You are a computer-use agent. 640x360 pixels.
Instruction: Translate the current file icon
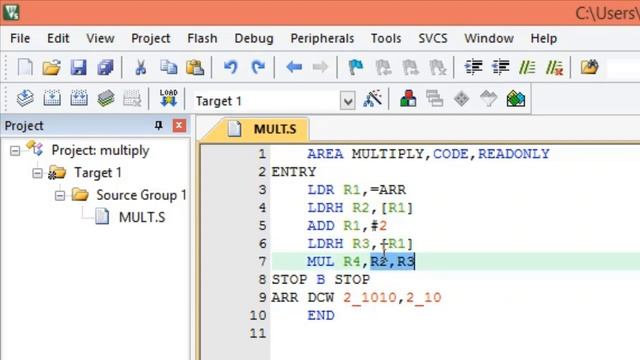click(25, 99)
